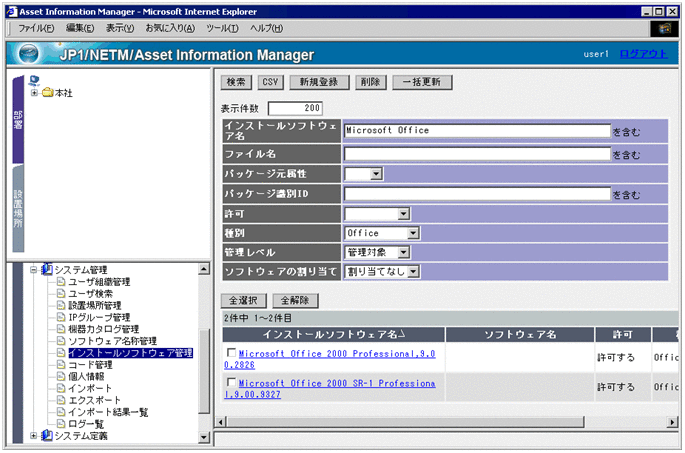Click the page icon beside エクスポート
The image size is (685, 453).
coord(61,400)
